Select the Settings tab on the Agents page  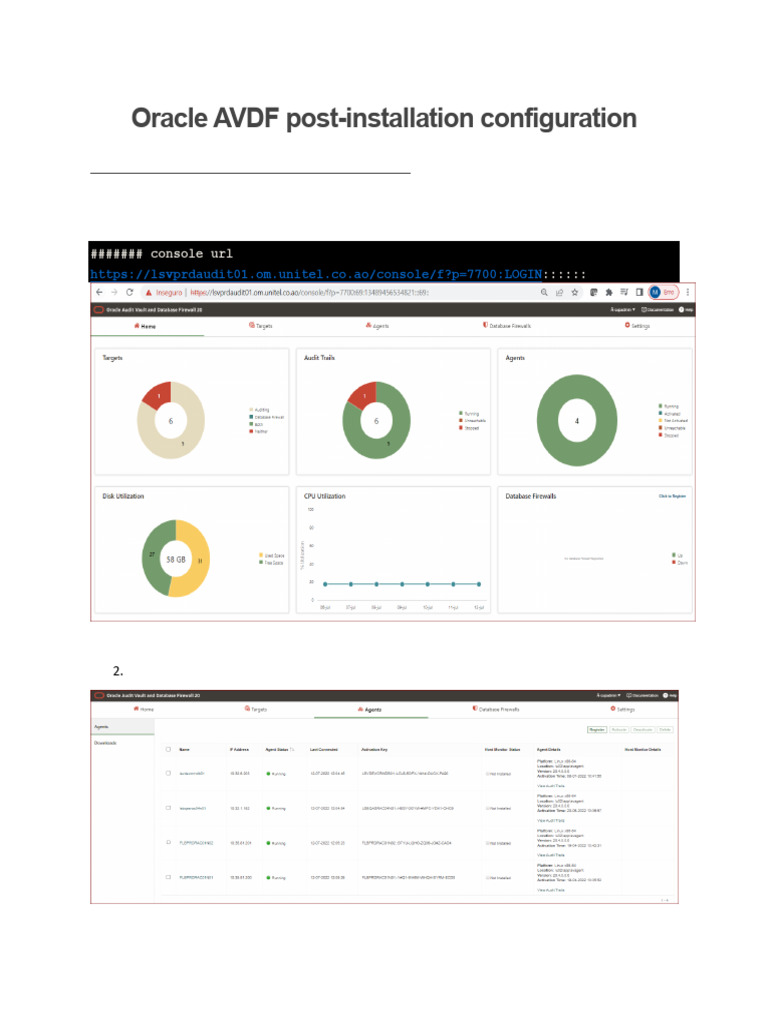click(623, 709)
